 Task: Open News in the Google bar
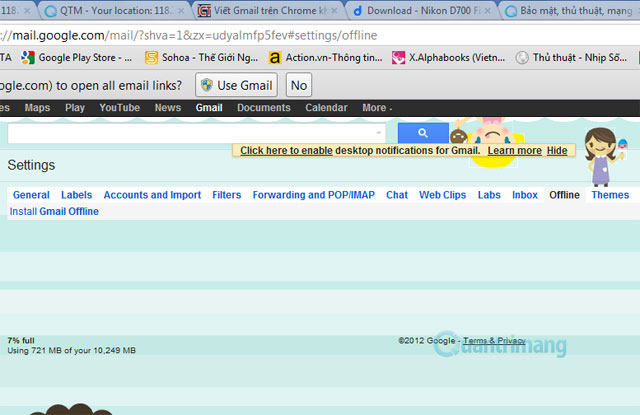pos(168,108)
